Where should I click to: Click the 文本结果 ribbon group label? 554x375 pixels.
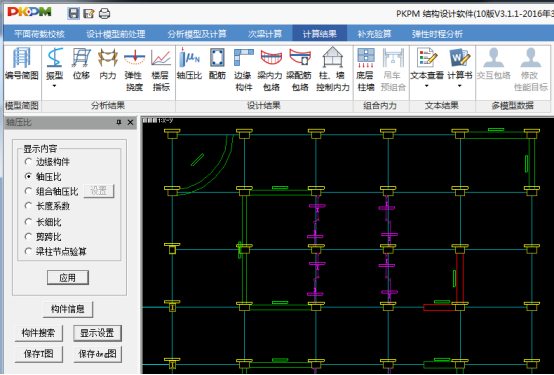coord(441,105)
